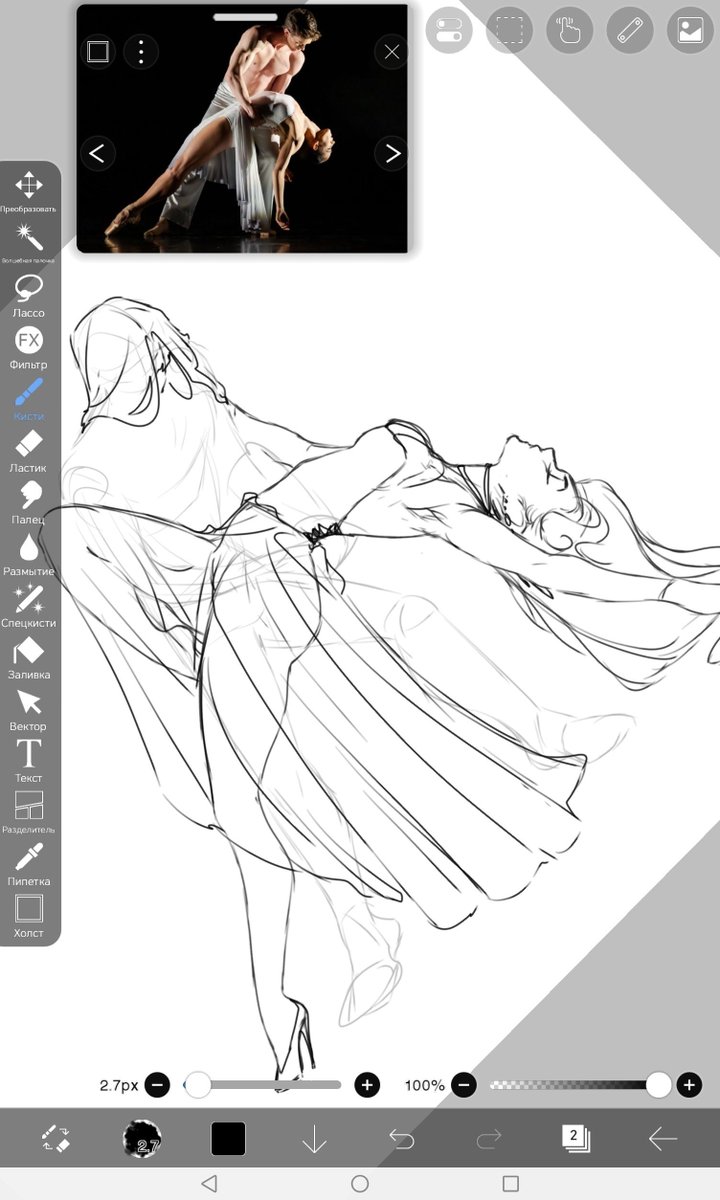
Task: Open the Canvas (Холст) settings
Action: (29, 916)
